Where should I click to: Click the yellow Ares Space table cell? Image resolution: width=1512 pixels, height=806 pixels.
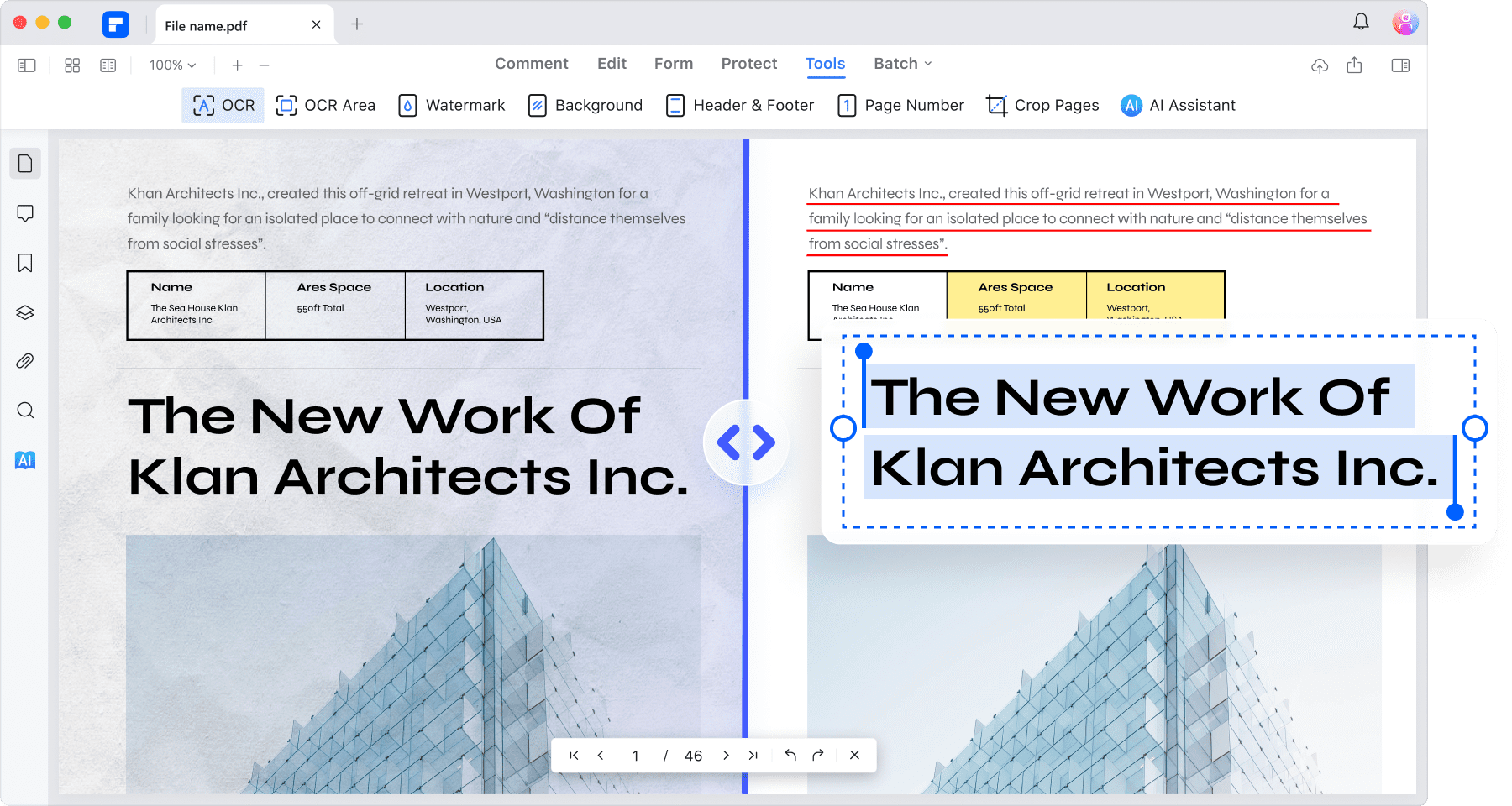[x=1016, y=296]
